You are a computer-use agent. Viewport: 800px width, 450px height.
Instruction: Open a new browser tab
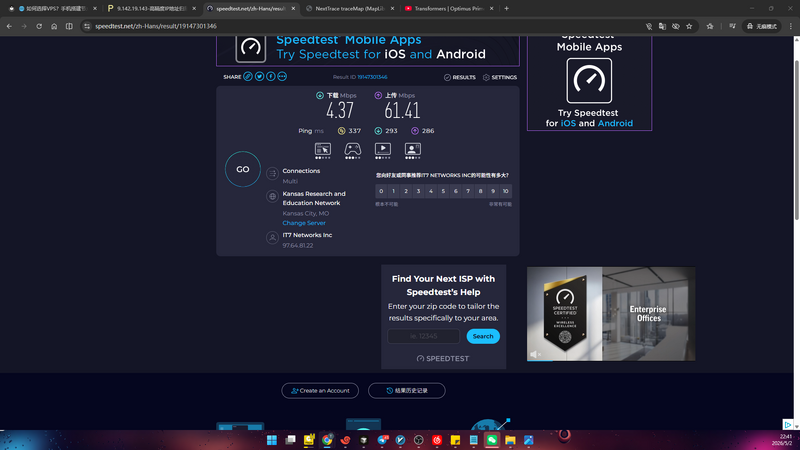click(507, 9)
